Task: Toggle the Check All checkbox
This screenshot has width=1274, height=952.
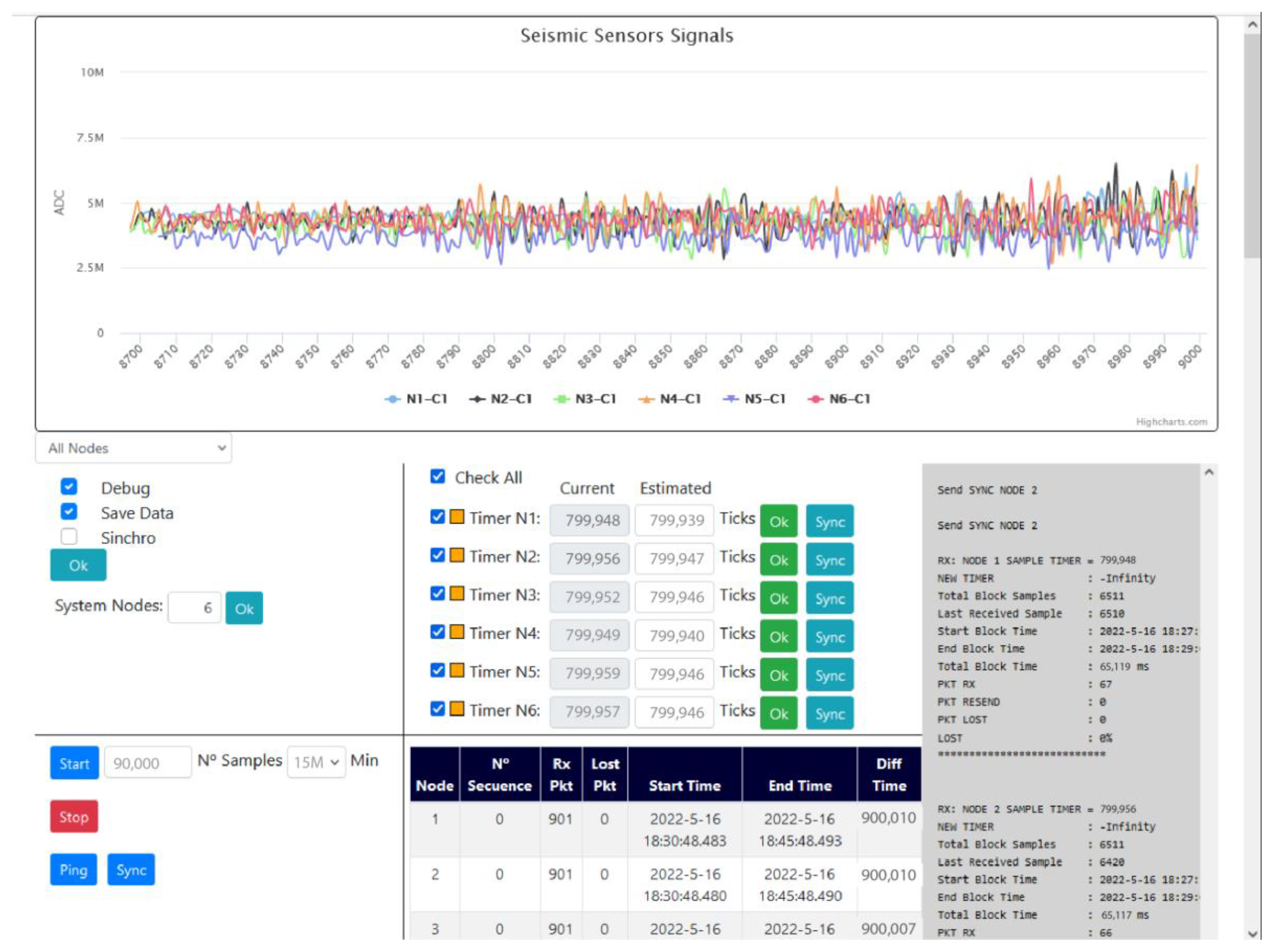Action: pyautogui.click(x=438, y=476)
